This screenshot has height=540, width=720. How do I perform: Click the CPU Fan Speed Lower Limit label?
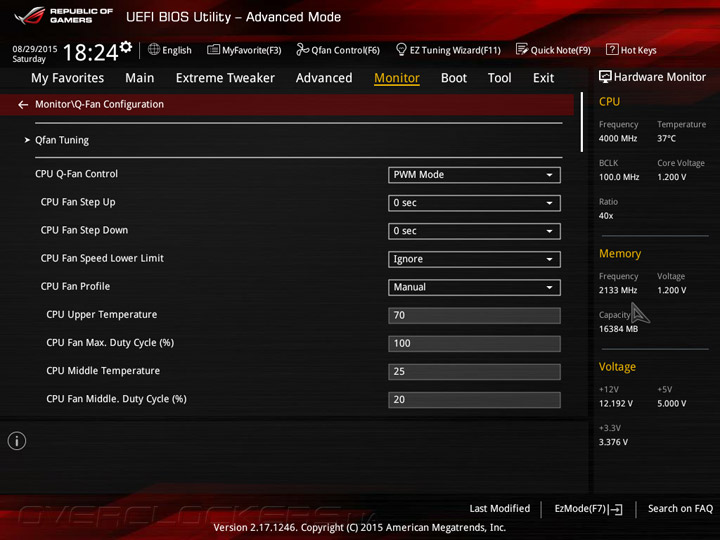click(102, 258)
